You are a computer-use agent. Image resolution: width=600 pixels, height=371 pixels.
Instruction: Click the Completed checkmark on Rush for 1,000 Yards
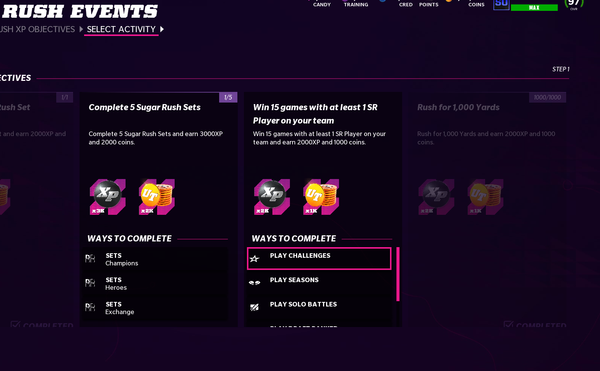[x=508, y=324]
